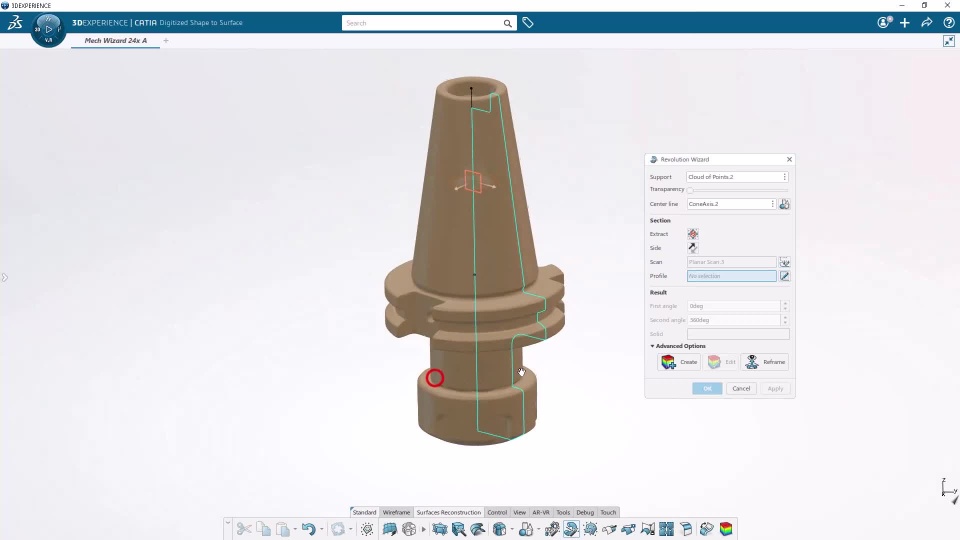This screenshot has width=960, height=540.
Task: Switch to the Wireframe tab
Action: [396, 512]
